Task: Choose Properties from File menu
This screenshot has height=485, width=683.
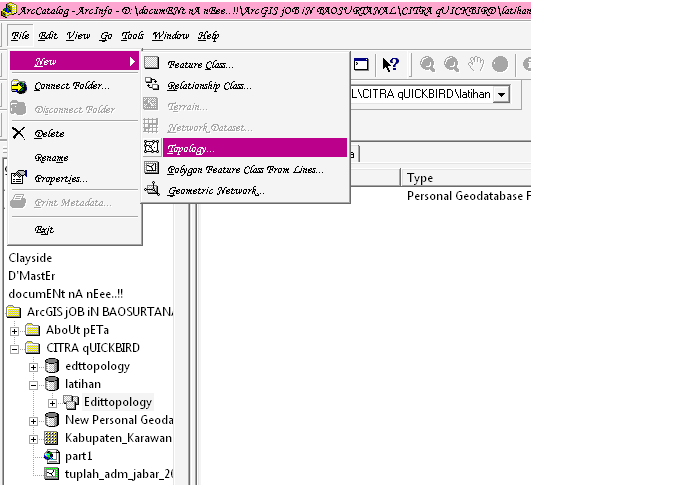Action: [61, 179]
